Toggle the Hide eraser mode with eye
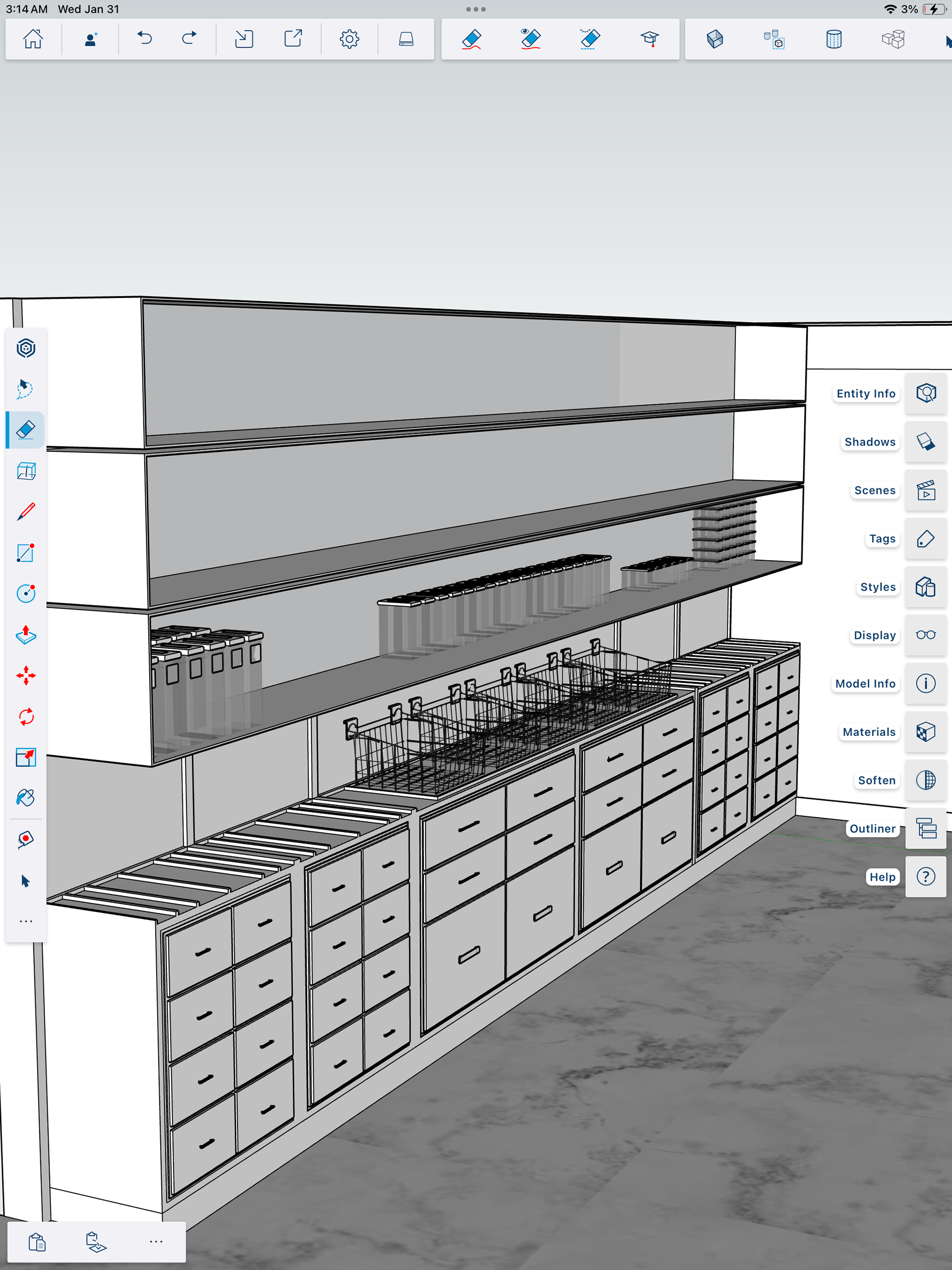The image size is (952, 1270). (531, 39)
